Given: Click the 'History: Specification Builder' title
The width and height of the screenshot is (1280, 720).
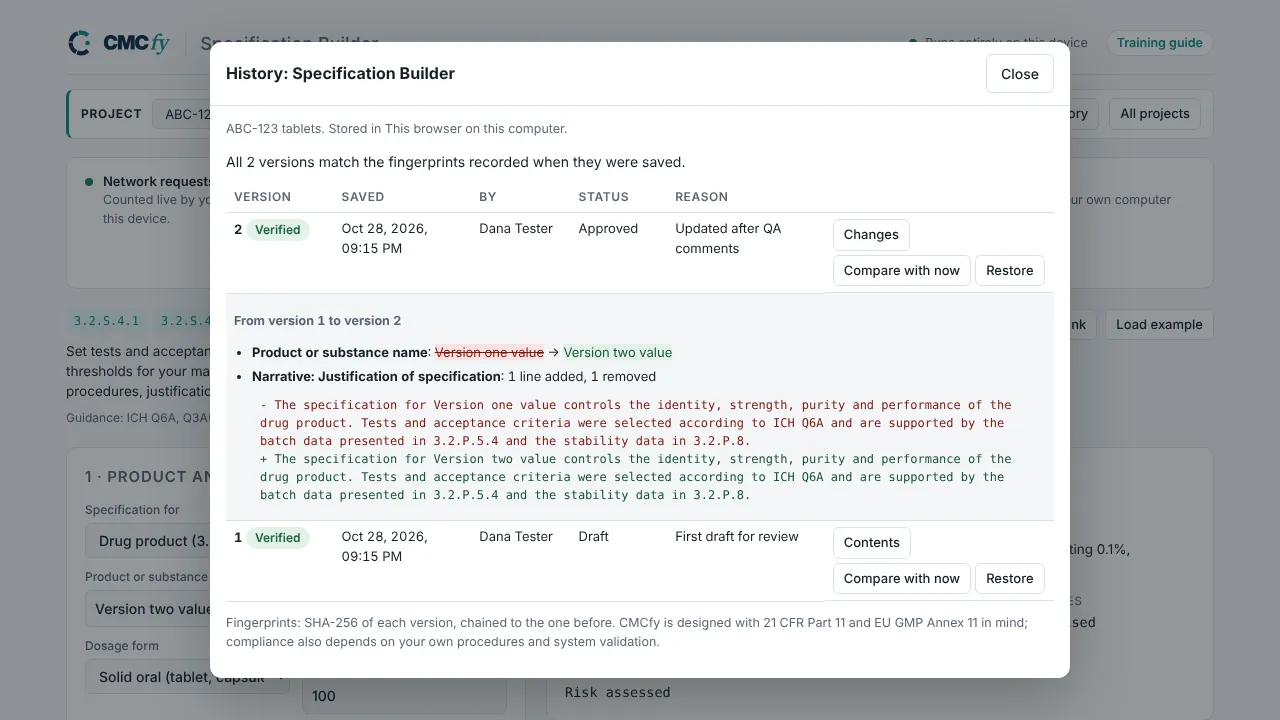Looking at the screenshot, I should 340,74.
